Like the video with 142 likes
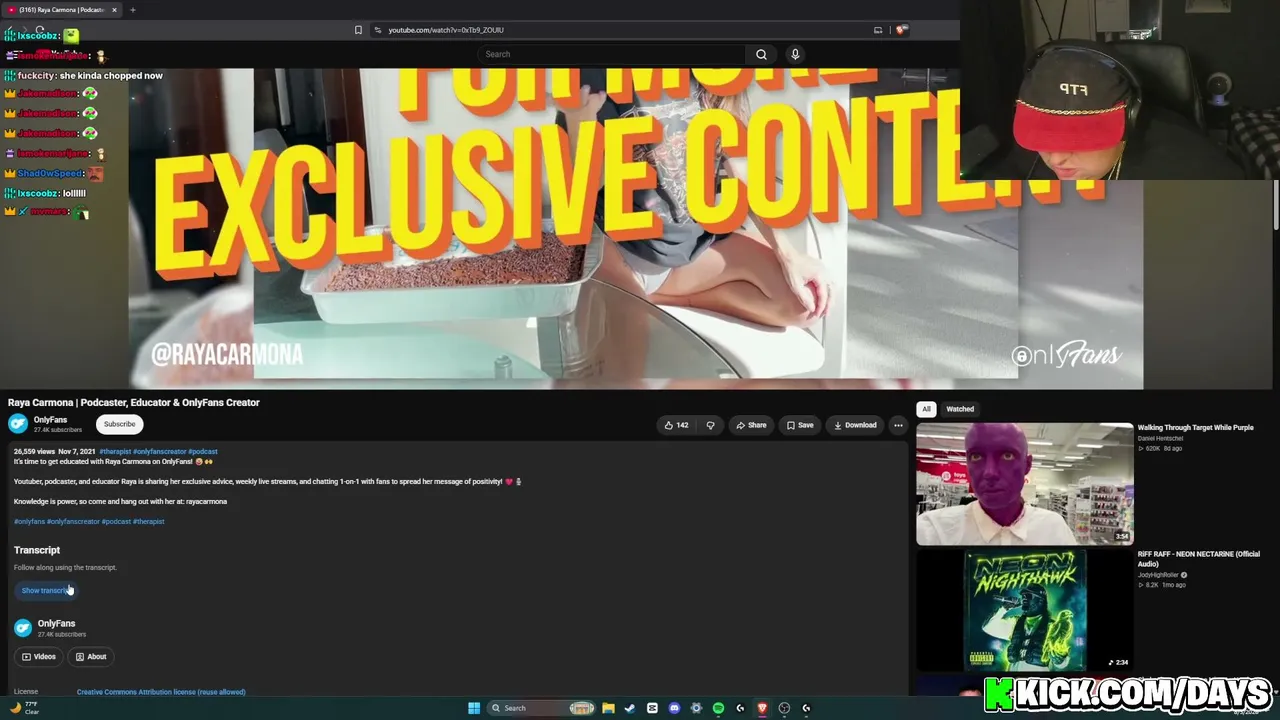 coord(676,425)
